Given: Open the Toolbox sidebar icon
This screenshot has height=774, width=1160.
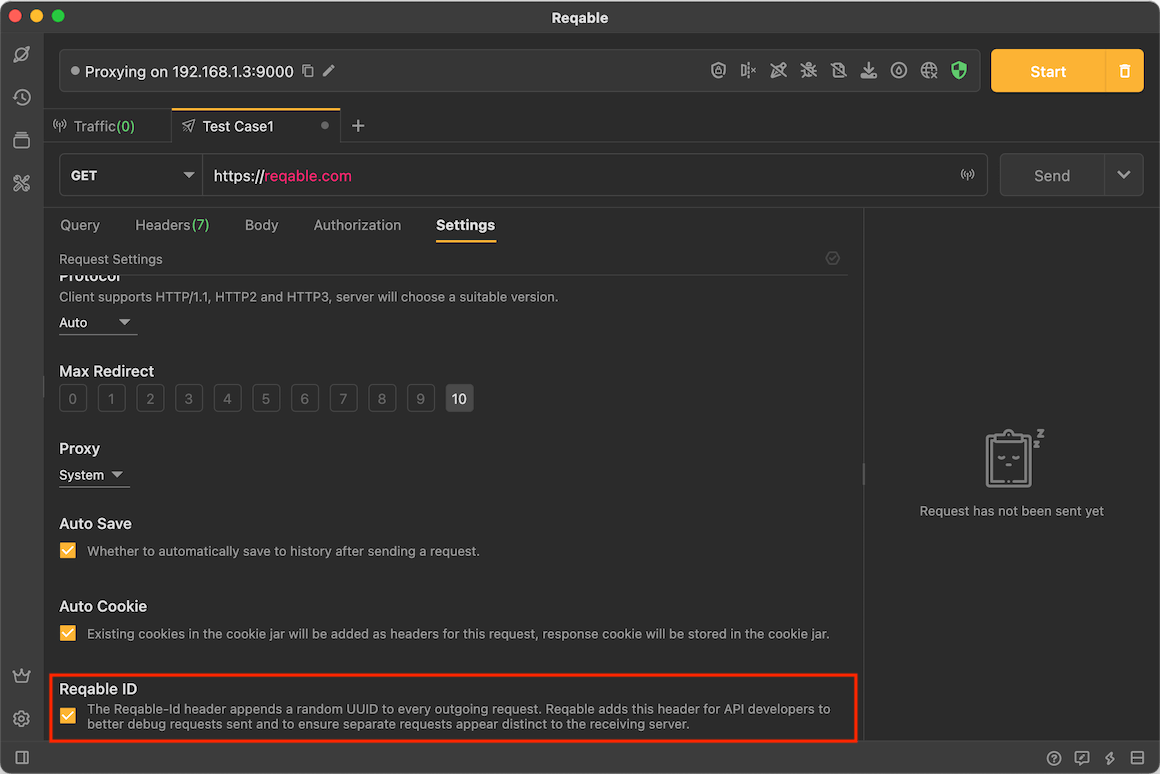Looking at the screenshot, I should (x=21, y=183).
